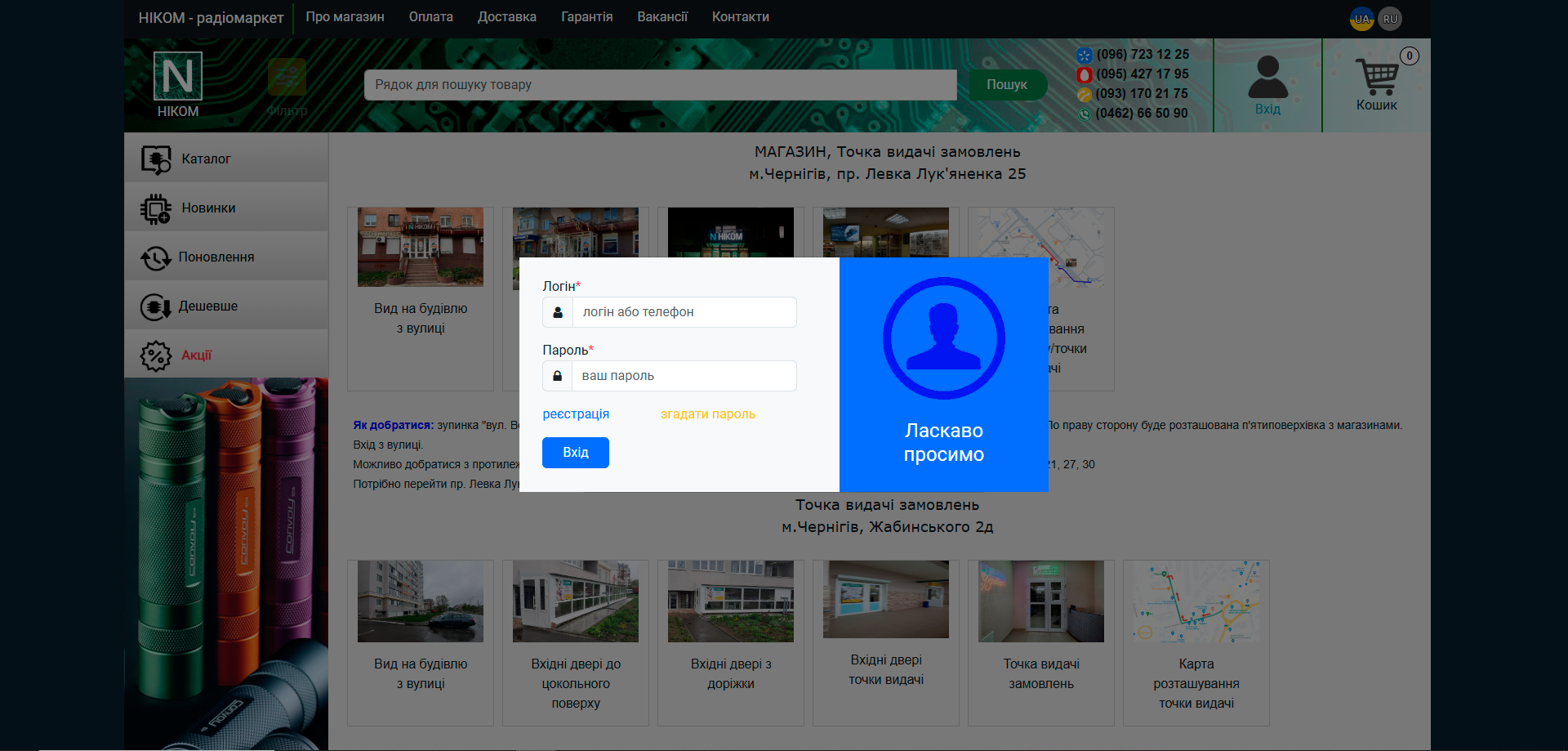Click phone number (0462) 66 50 90
The height and width of the screenshot is (751, 1568).
pos(1142,114)
